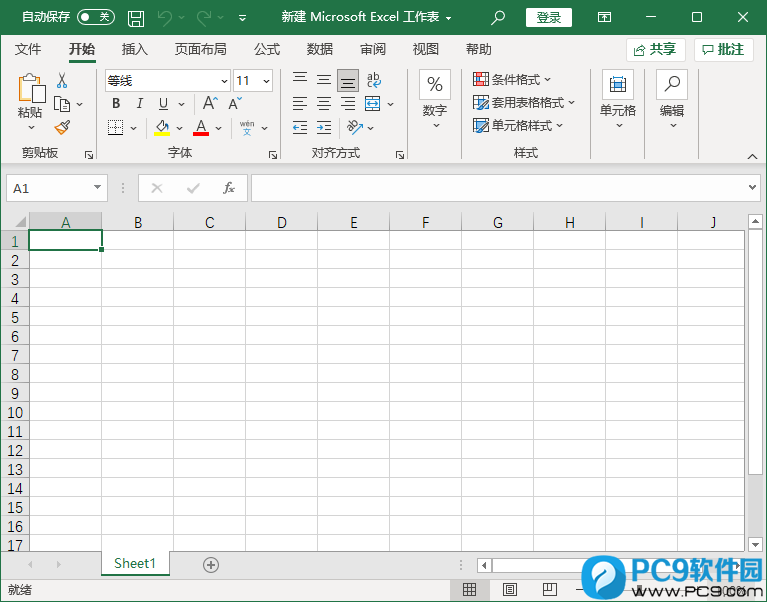Screen dimensions: 767x602
Task: Click the 共享 Share button
Action: coord(655,50)
